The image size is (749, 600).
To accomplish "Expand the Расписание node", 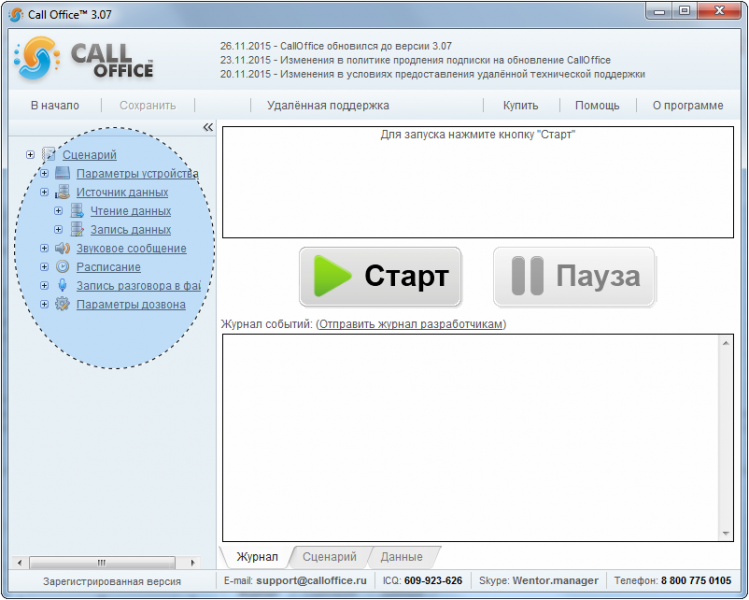I will point(44,267).
